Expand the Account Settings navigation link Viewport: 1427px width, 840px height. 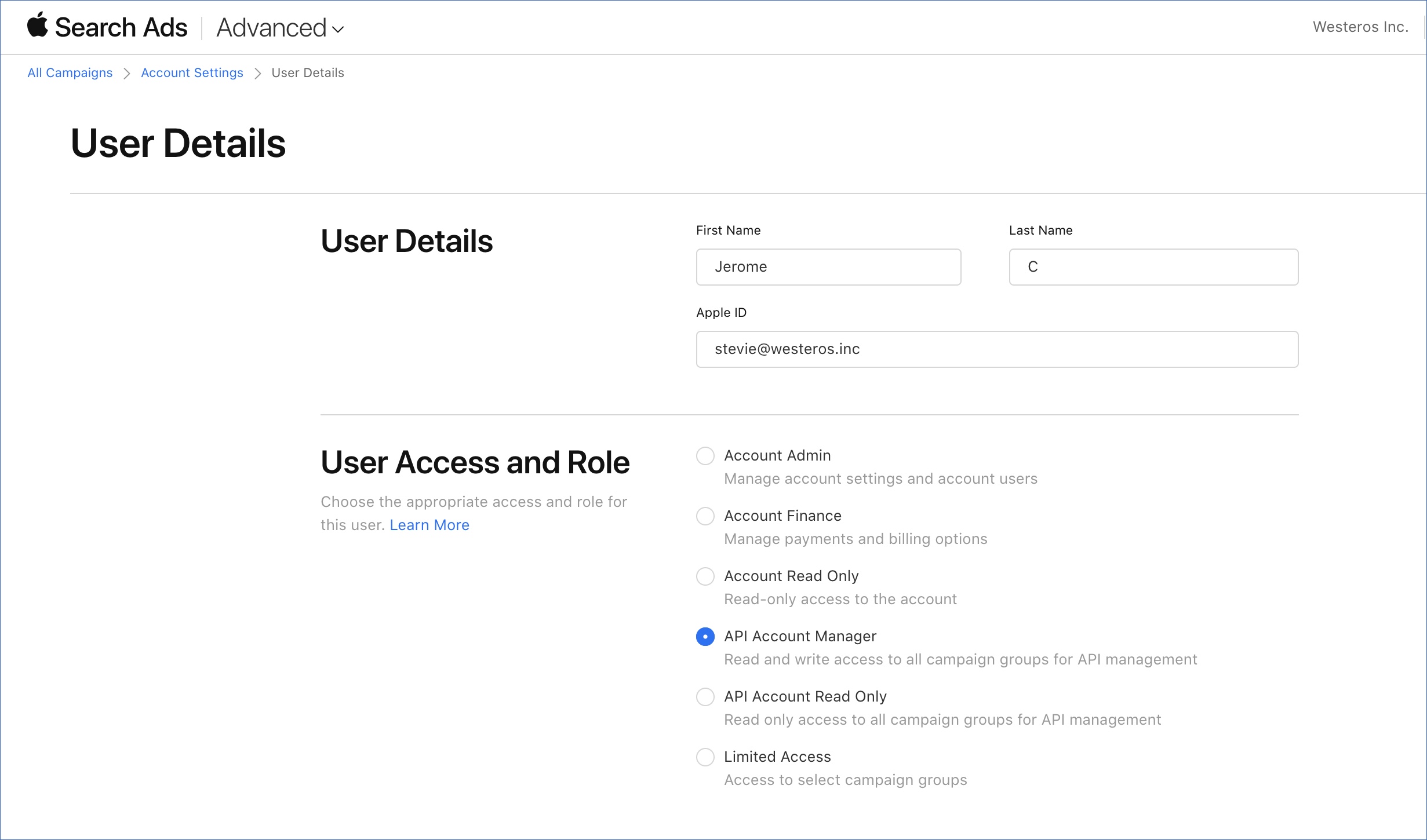[x=191, y=72]
